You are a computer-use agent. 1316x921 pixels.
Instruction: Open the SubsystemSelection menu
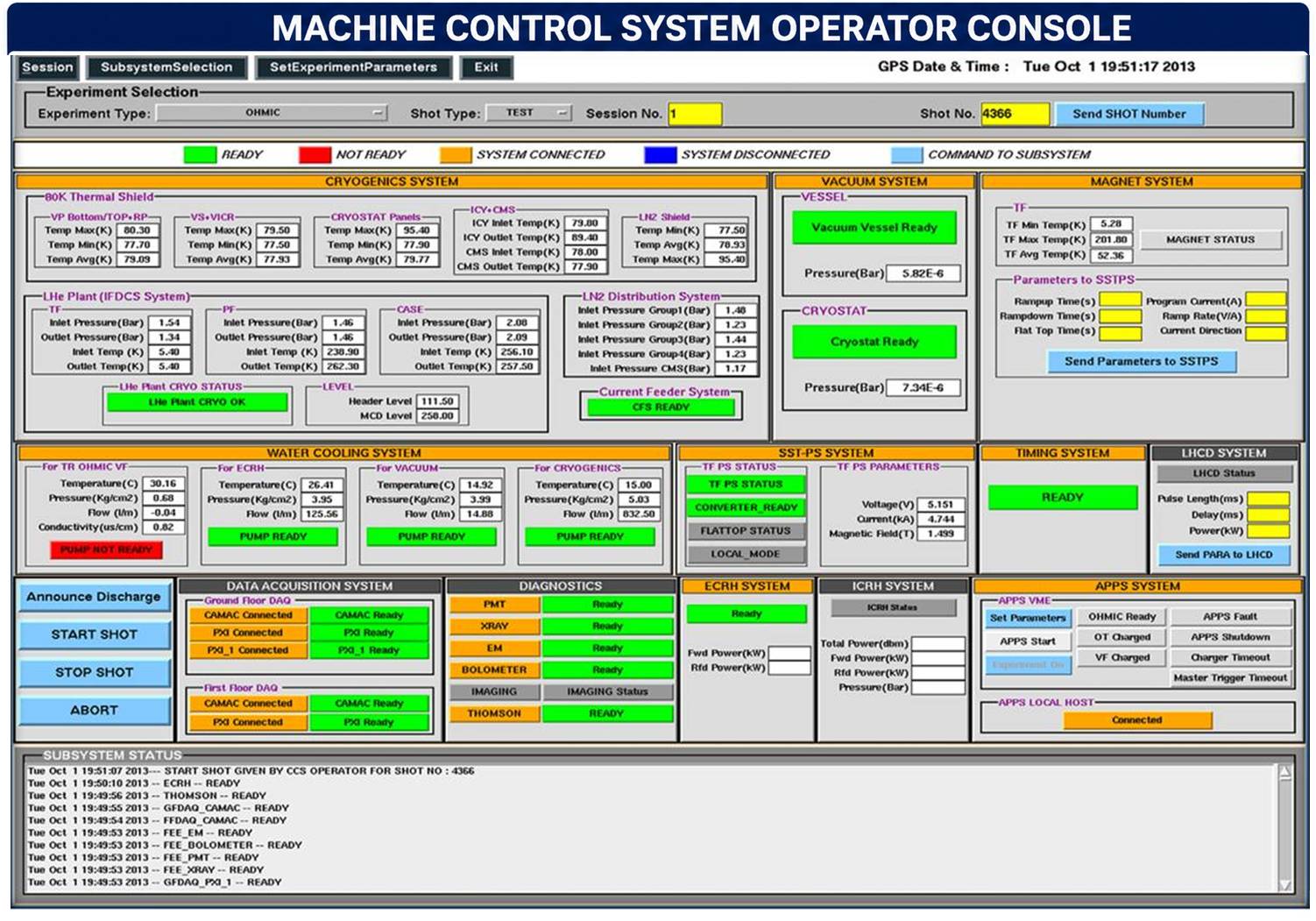(166, 67)
